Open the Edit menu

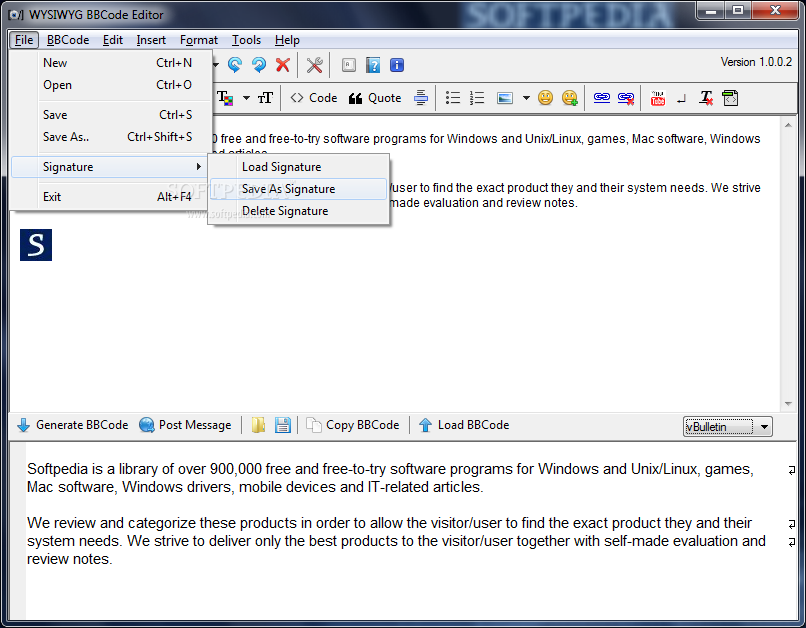pos(113,40)
